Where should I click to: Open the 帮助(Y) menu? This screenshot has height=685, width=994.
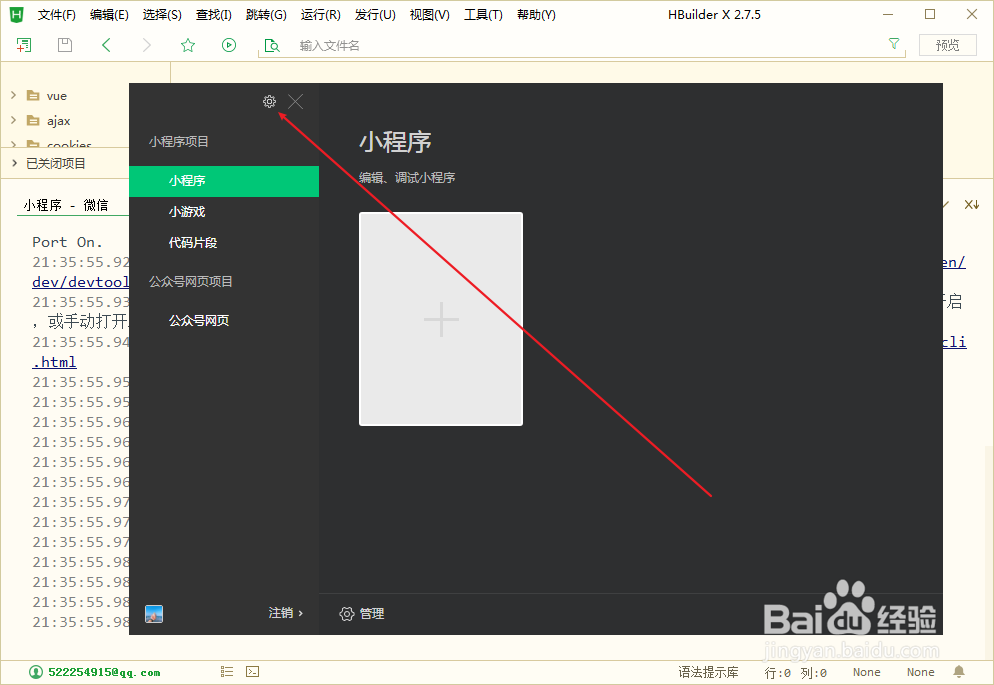pos(536,15)
